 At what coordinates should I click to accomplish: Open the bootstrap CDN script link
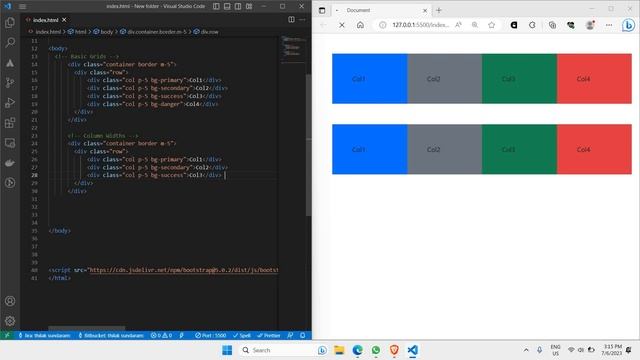tap(184, 270)
